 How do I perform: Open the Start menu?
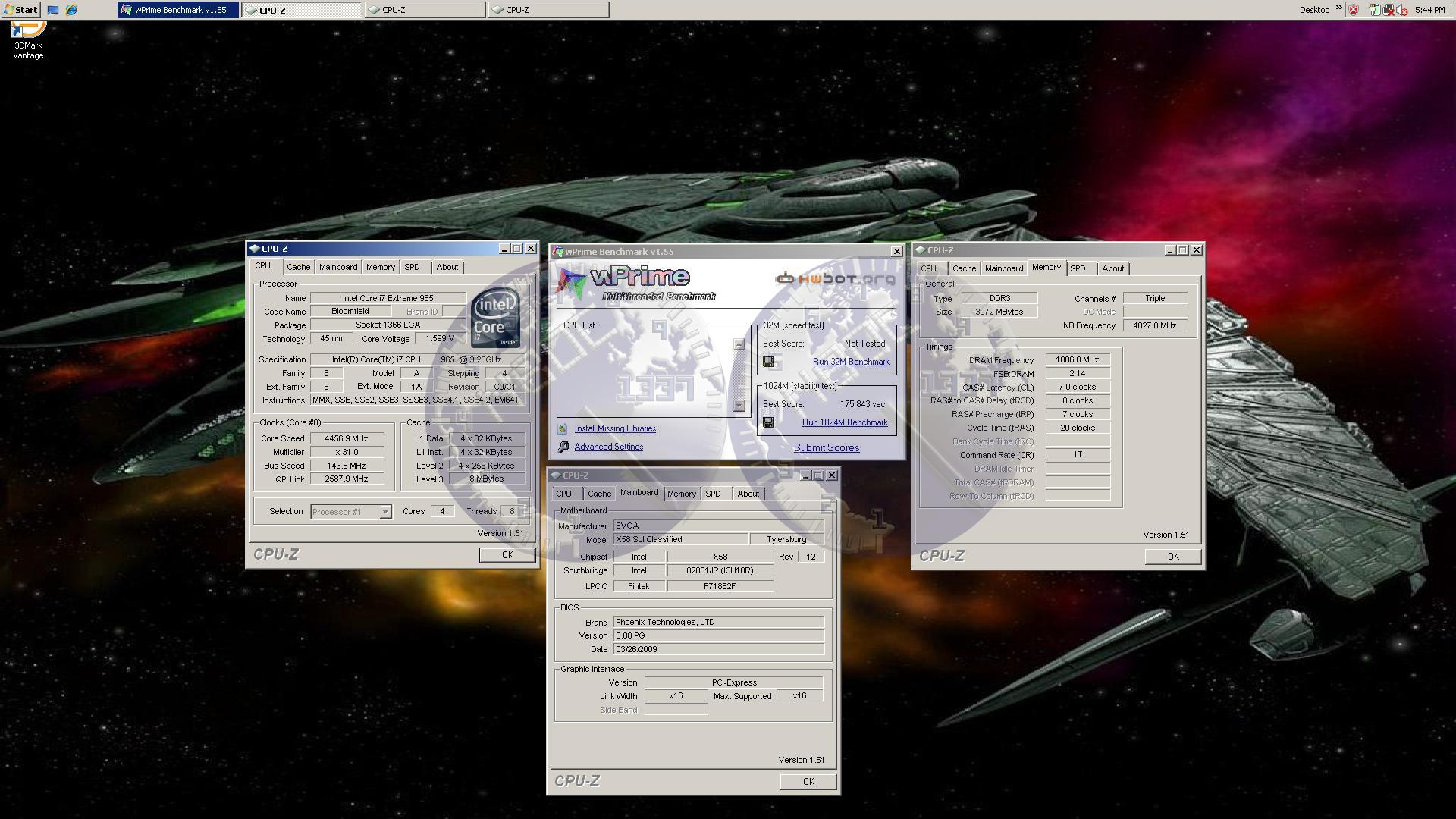(x=20, y=10)
